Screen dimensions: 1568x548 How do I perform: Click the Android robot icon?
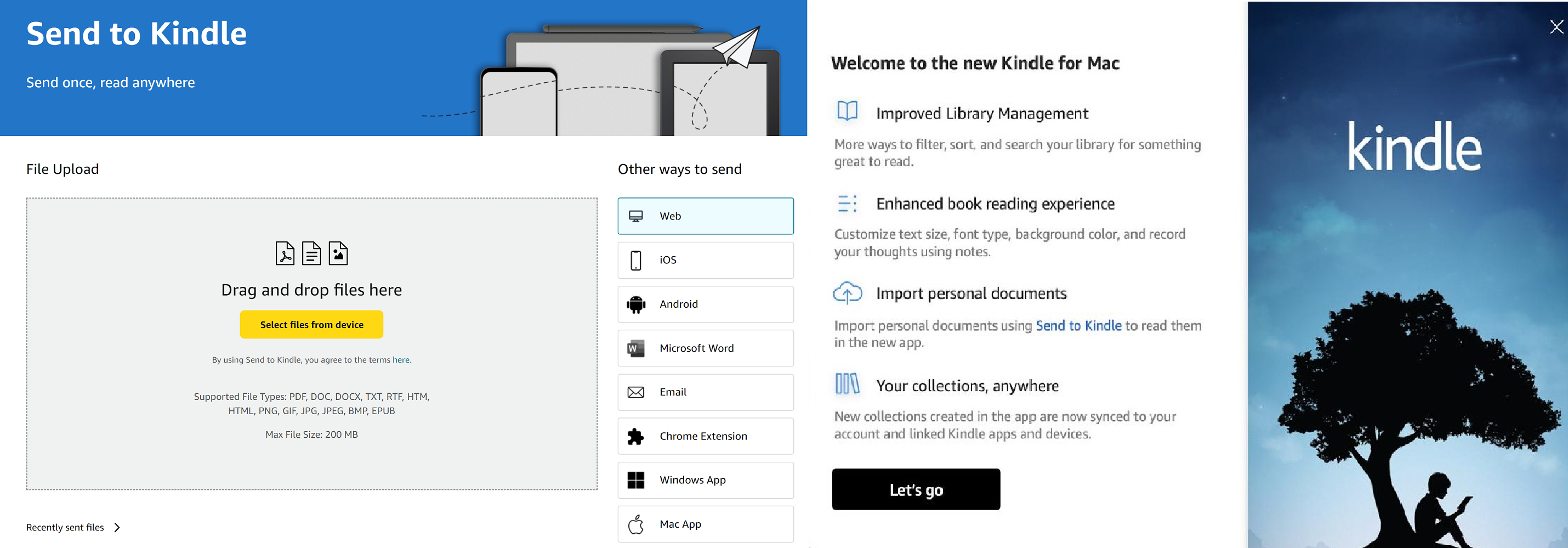(x=636, y=304)
